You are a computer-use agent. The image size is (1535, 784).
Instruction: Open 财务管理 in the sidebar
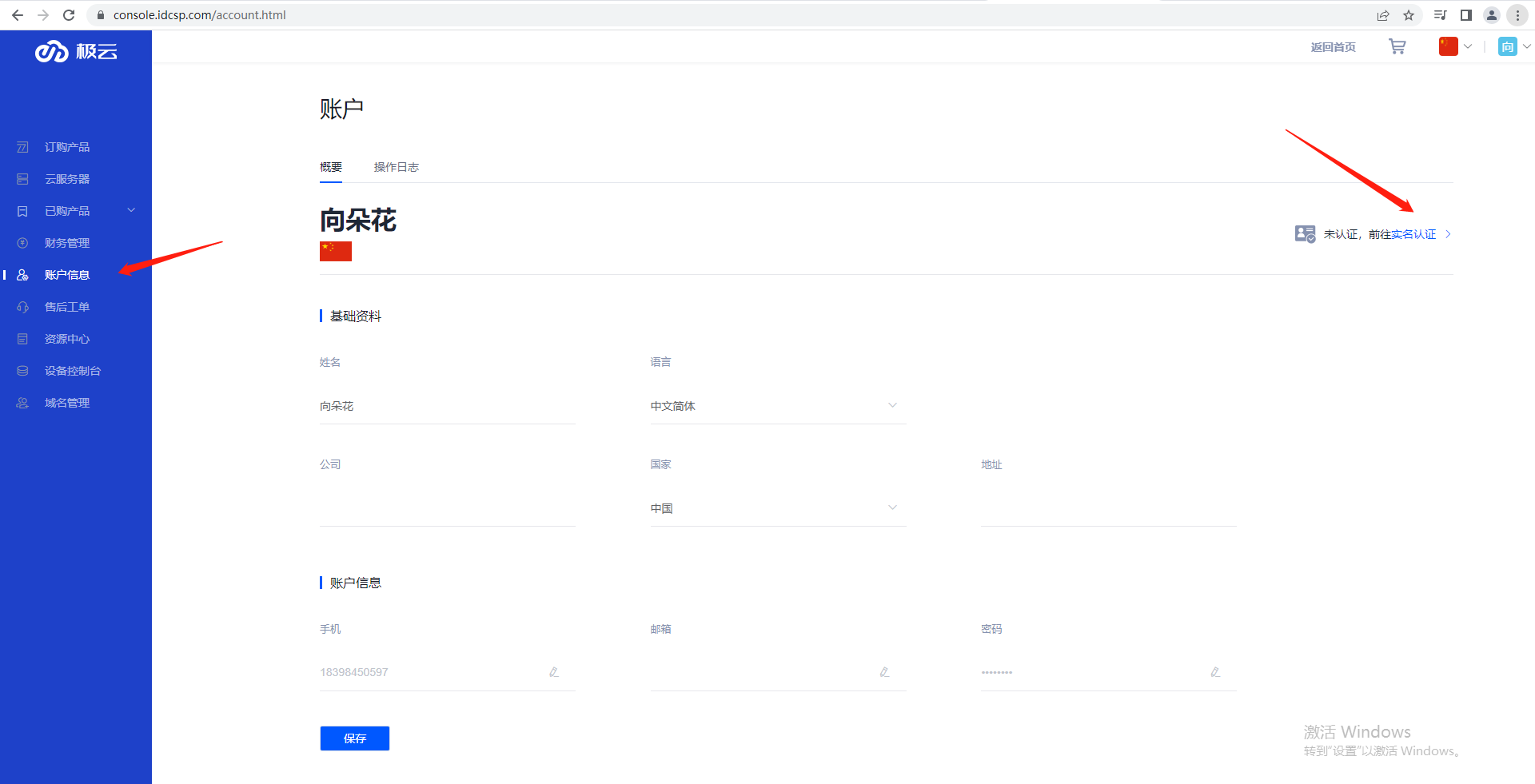(x=67, y=243)
